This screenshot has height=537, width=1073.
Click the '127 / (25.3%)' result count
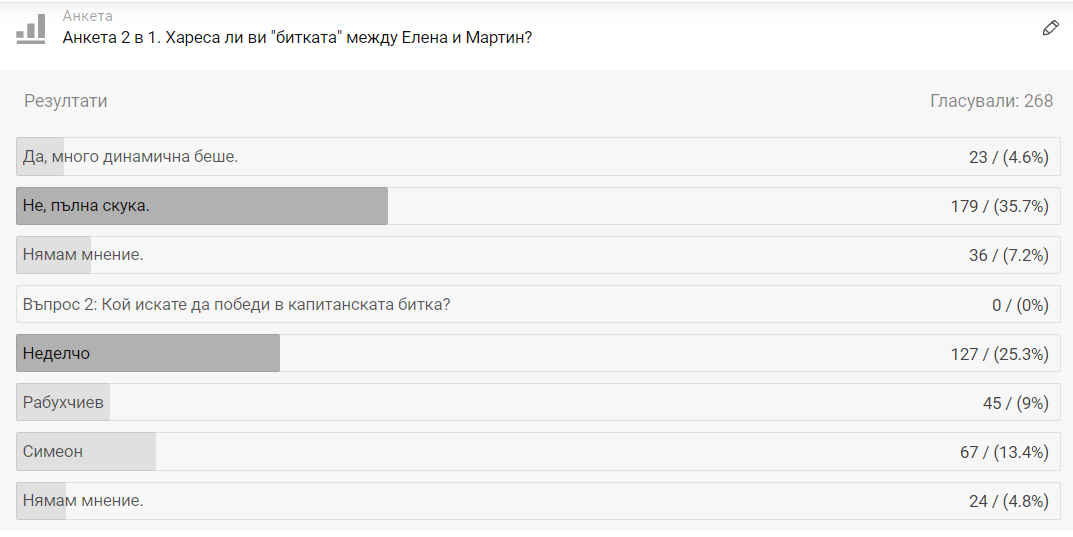(x=998, y=354)
